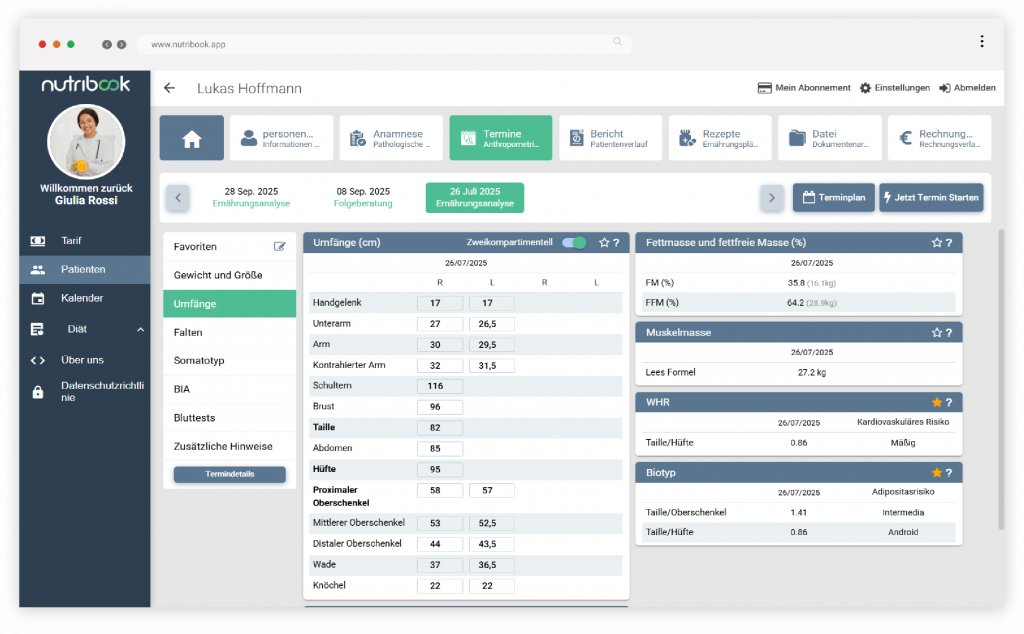Click the Jetzt Termin Starten button

click(931, 197)
